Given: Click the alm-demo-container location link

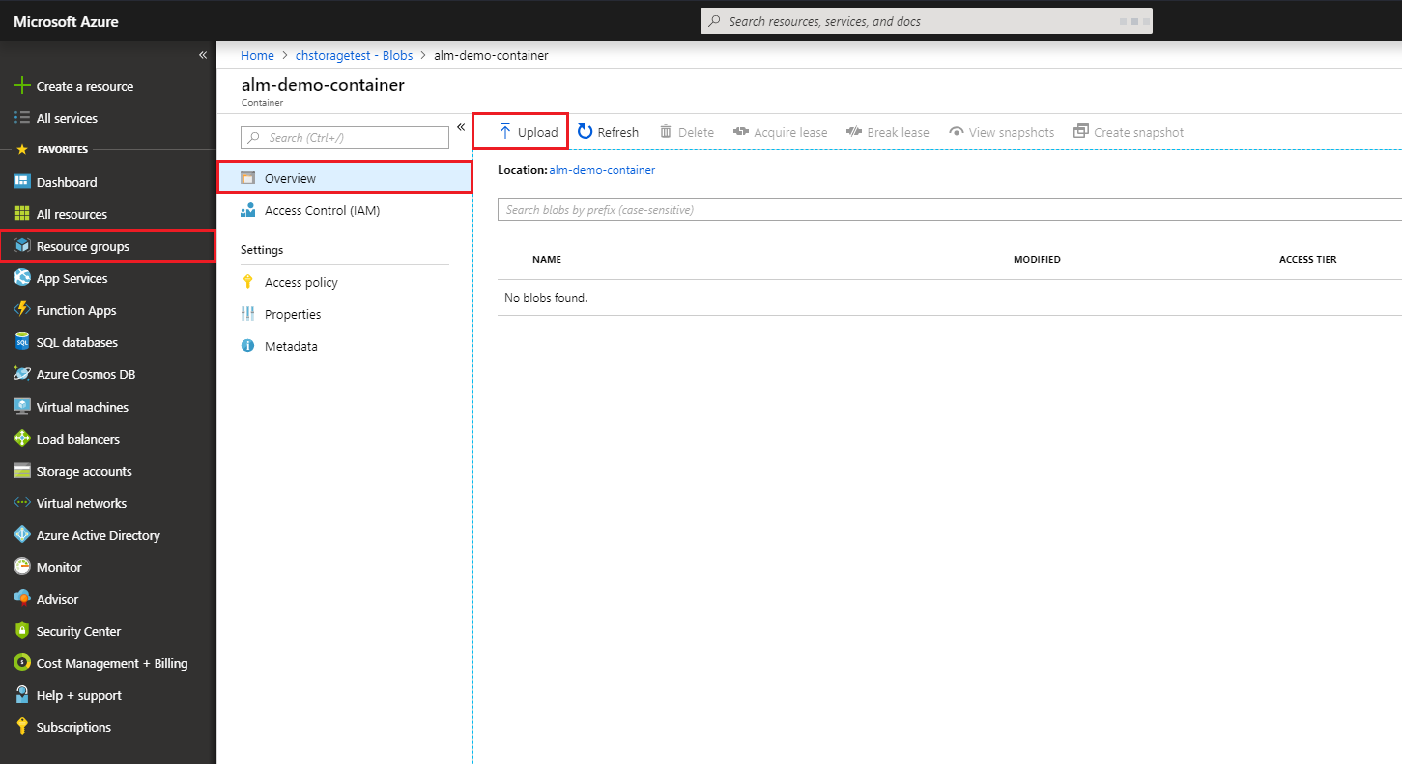Looking at the screenshot, I should point(602,170).
